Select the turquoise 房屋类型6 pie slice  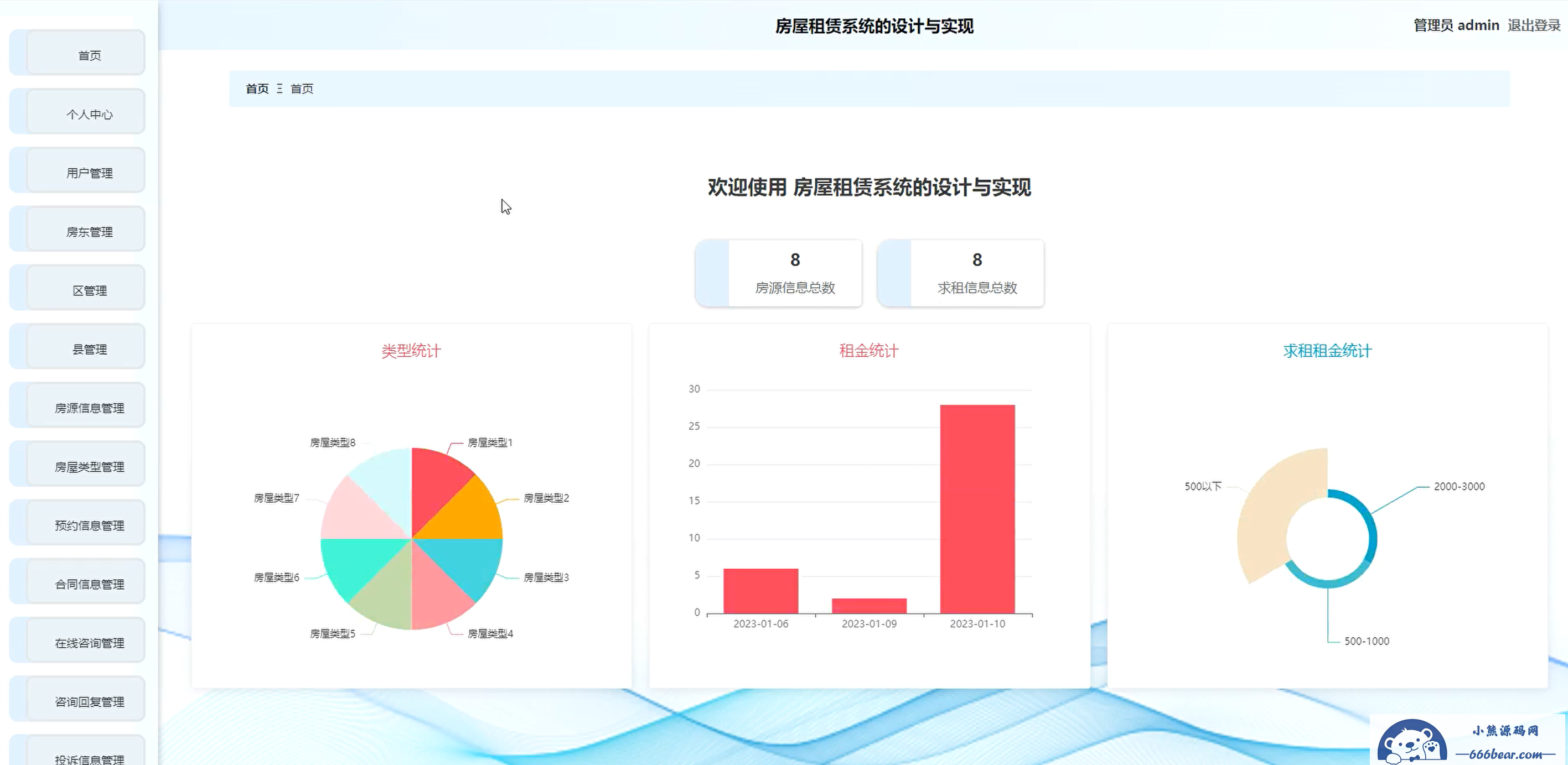355,563
